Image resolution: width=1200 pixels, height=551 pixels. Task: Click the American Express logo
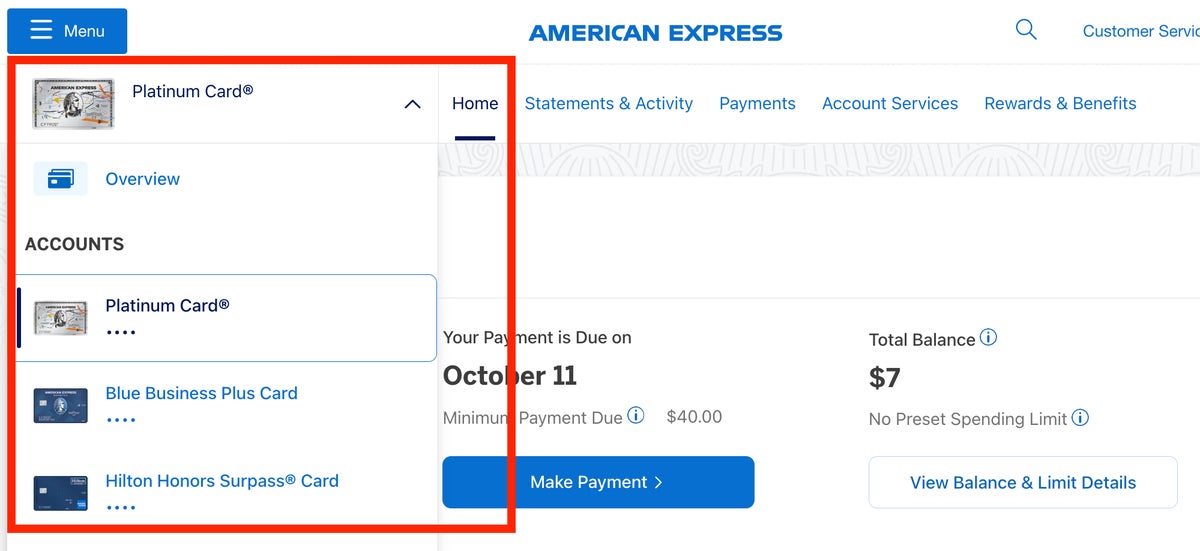pyautogui.click(x=655, y=33)
